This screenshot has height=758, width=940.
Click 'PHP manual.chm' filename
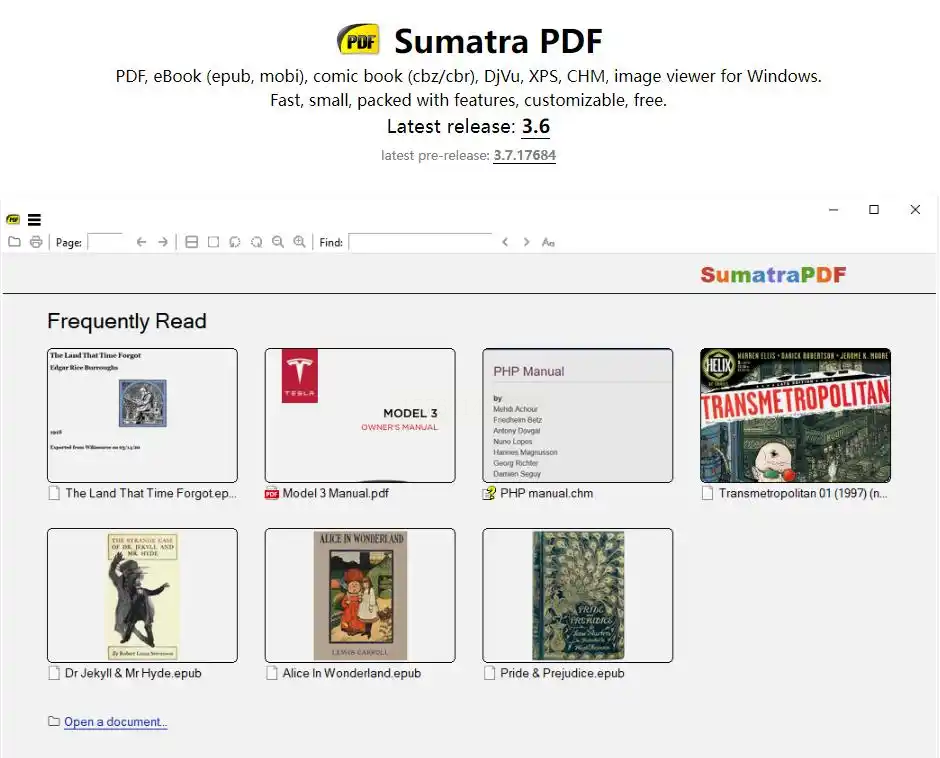(x=547, y=493)
